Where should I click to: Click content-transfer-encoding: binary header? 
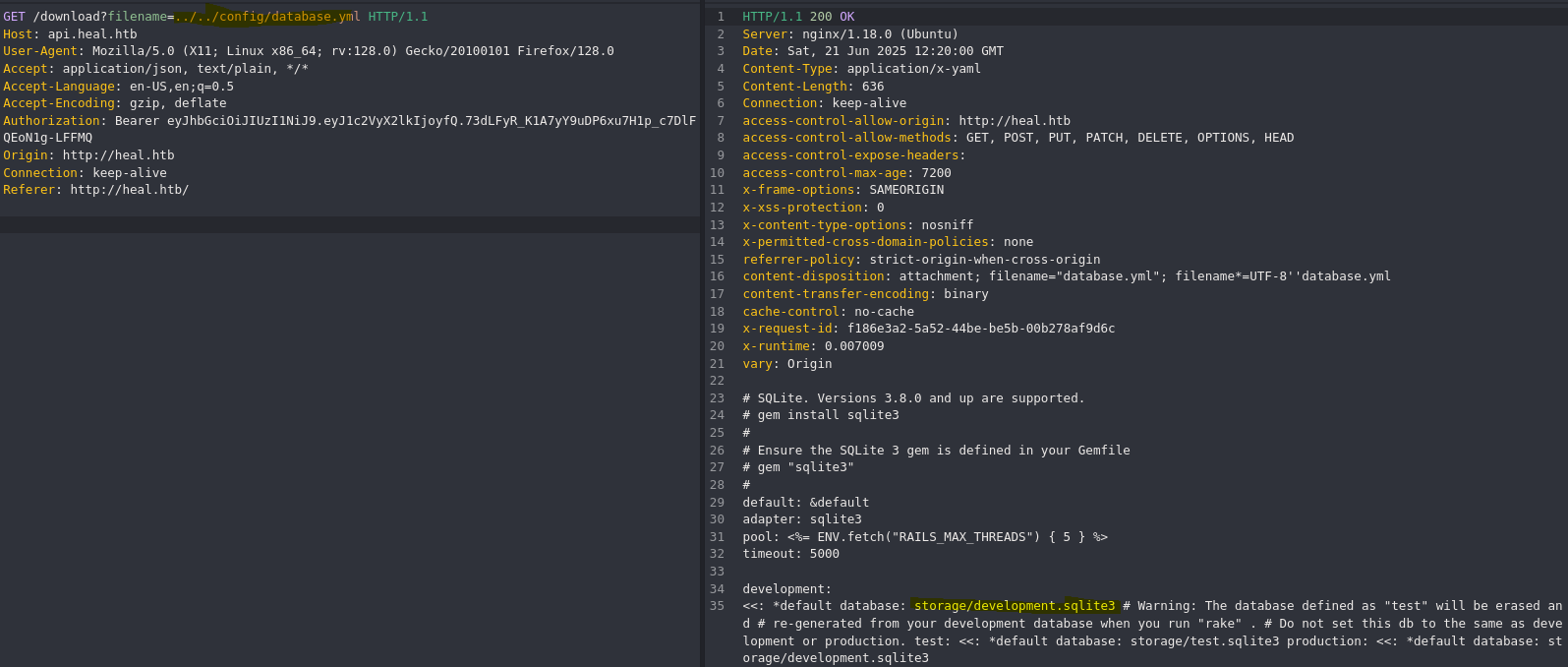[x=865, y=294]
